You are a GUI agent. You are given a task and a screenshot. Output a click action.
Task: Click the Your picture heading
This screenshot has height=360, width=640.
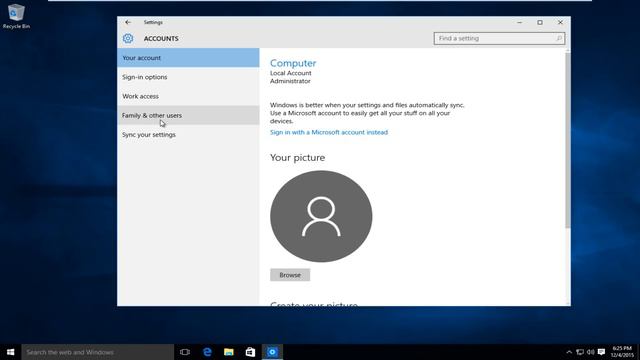(x=298, y=157)
